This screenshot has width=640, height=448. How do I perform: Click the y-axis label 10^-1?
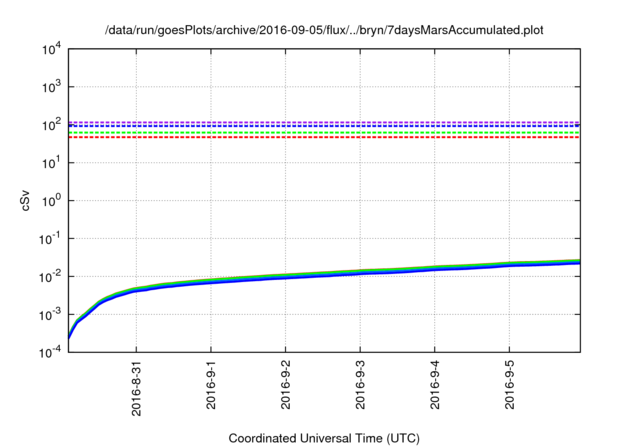tap(50, 239)
